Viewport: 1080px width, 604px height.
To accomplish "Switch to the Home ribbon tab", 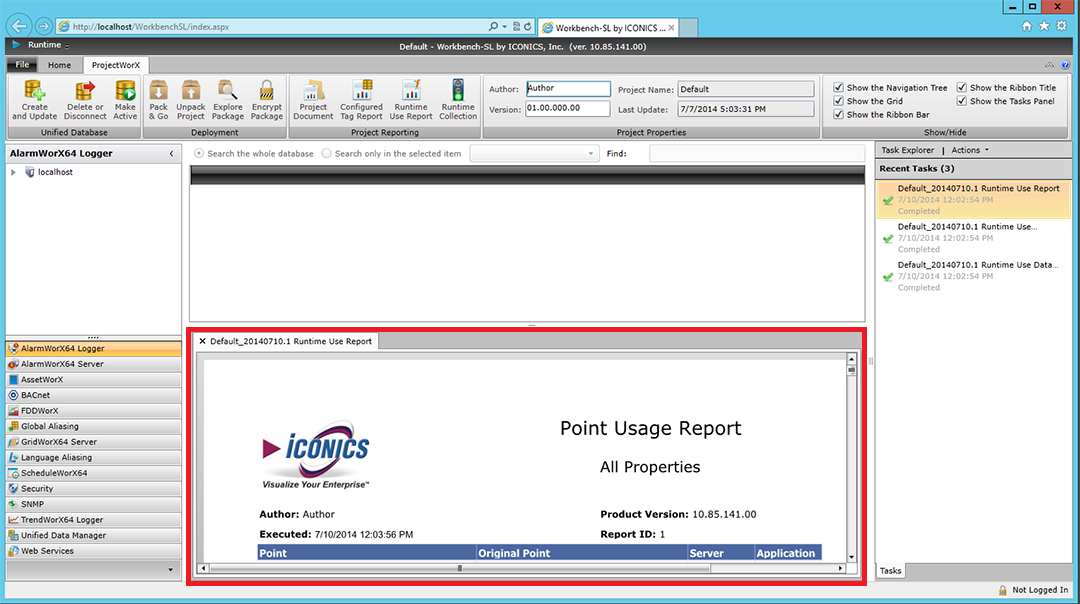I will (59, 65).
